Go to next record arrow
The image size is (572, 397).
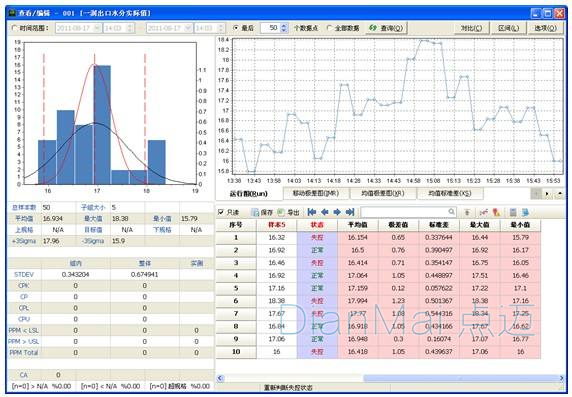point(337,212)
